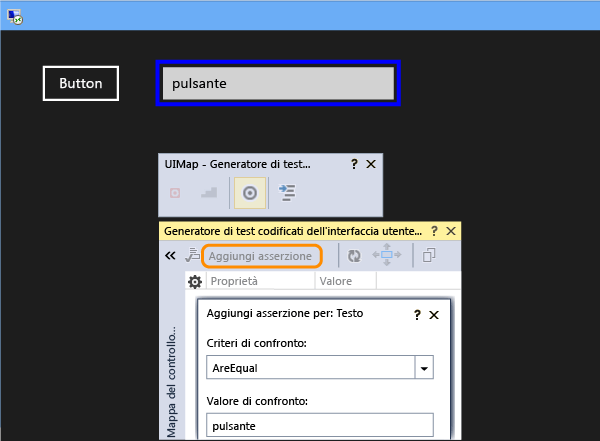Click the generate code icon in UIMap
Screen dimensions: 600x441
click(287, 193)
